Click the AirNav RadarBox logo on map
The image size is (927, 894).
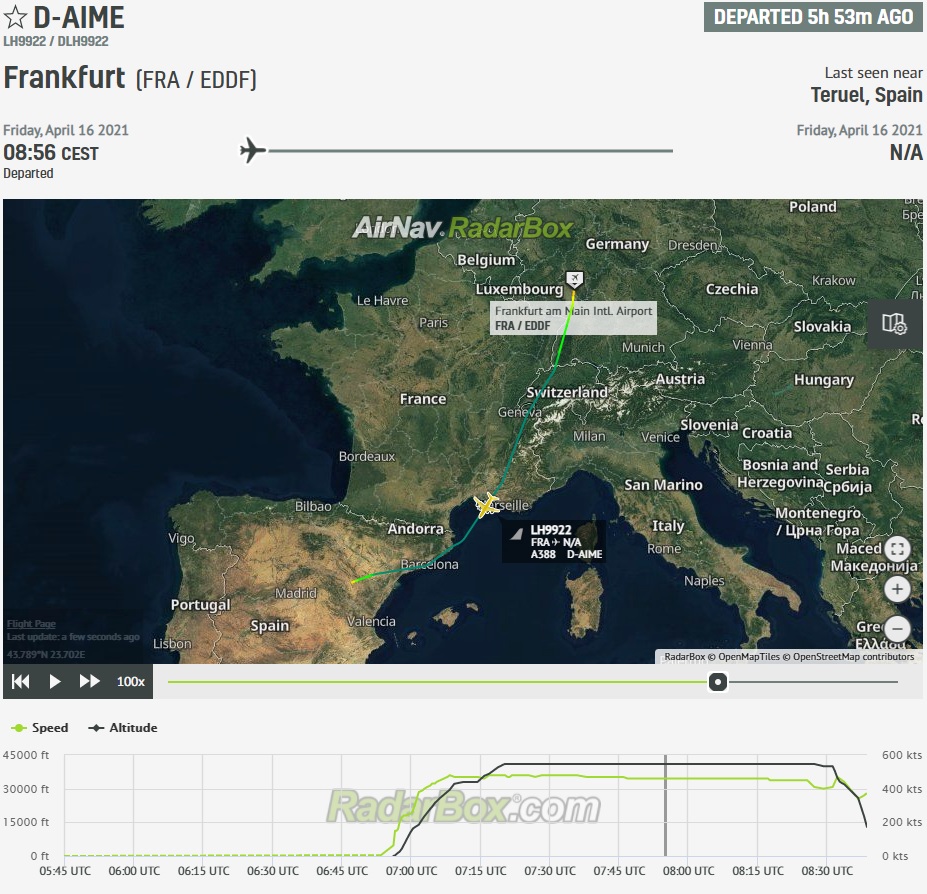click(x=463, y=228)
